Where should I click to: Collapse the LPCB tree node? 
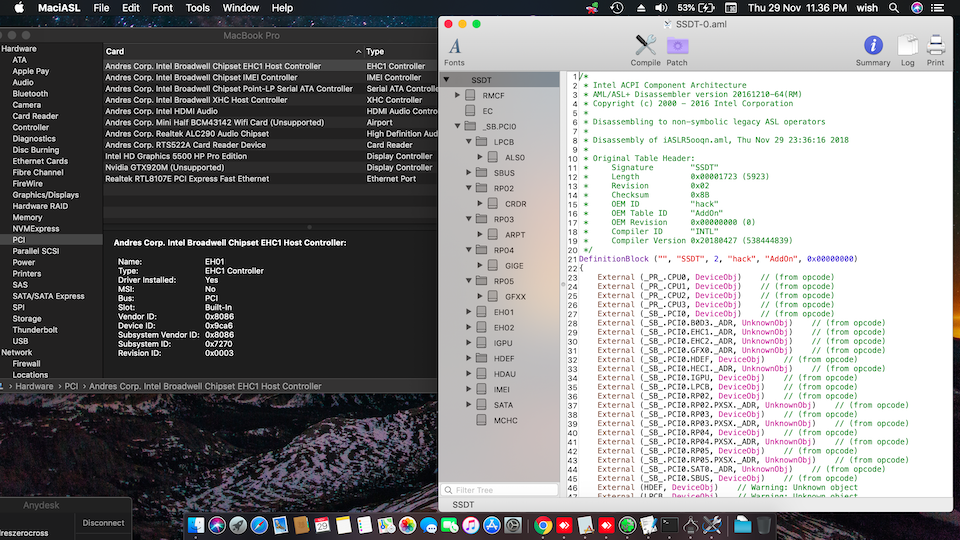(469, 141)
